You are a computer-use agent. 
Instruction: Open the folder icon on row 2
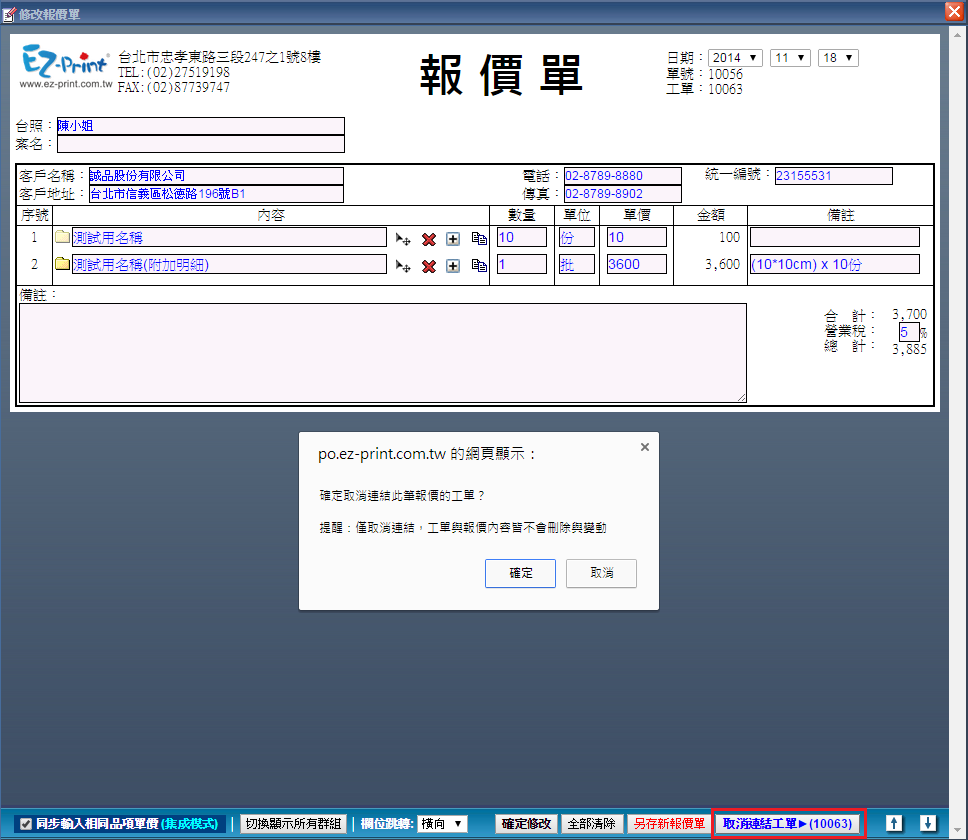(63, 265)
